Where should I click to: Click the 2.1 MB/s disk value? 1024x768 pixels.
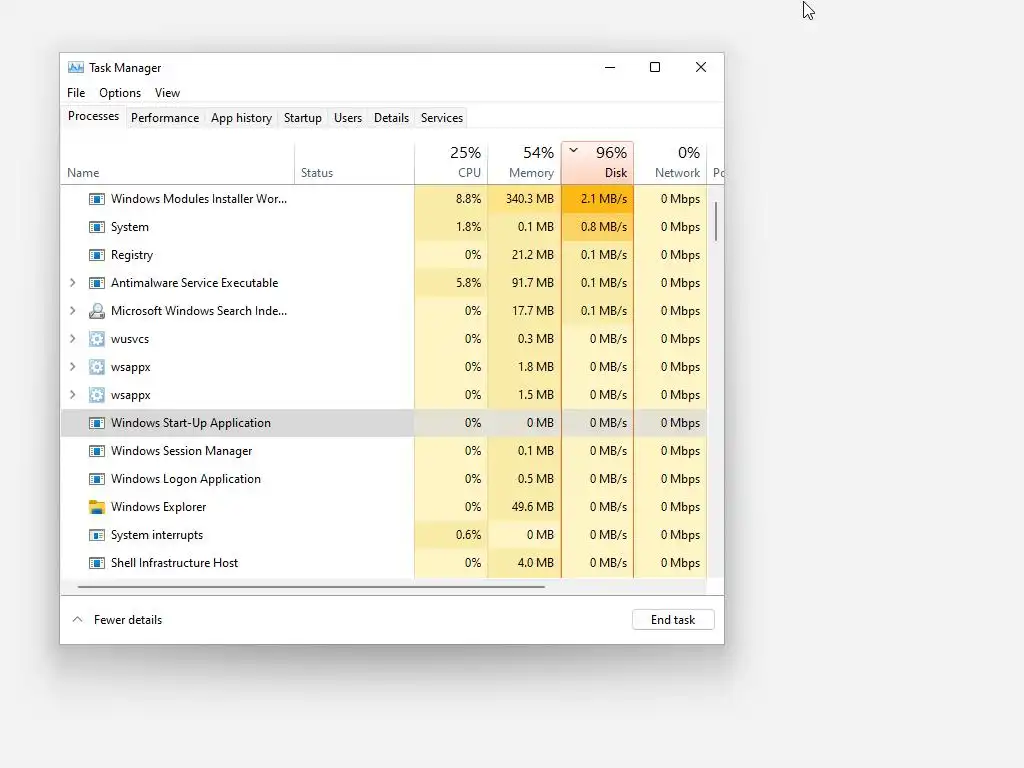[603, 199]
